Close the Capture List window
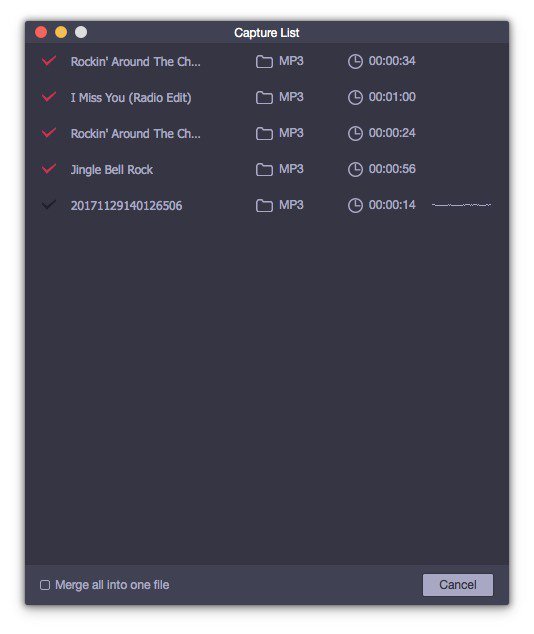Viewport: 534px width, 634px height. click(41, 32)
